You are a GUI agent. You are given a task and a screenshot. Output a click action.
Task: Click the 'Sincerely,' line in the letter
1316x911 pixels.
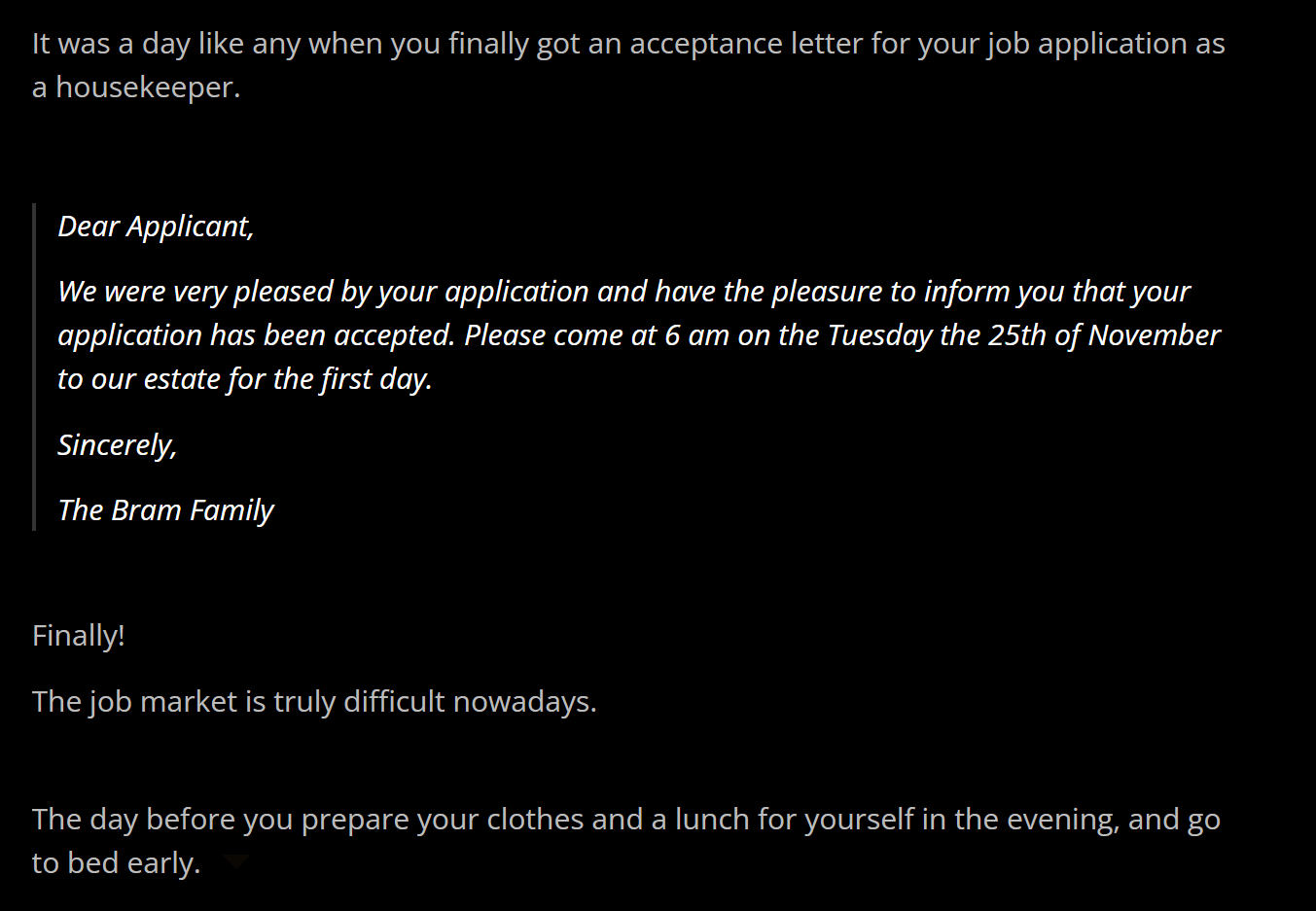(117, 445)
